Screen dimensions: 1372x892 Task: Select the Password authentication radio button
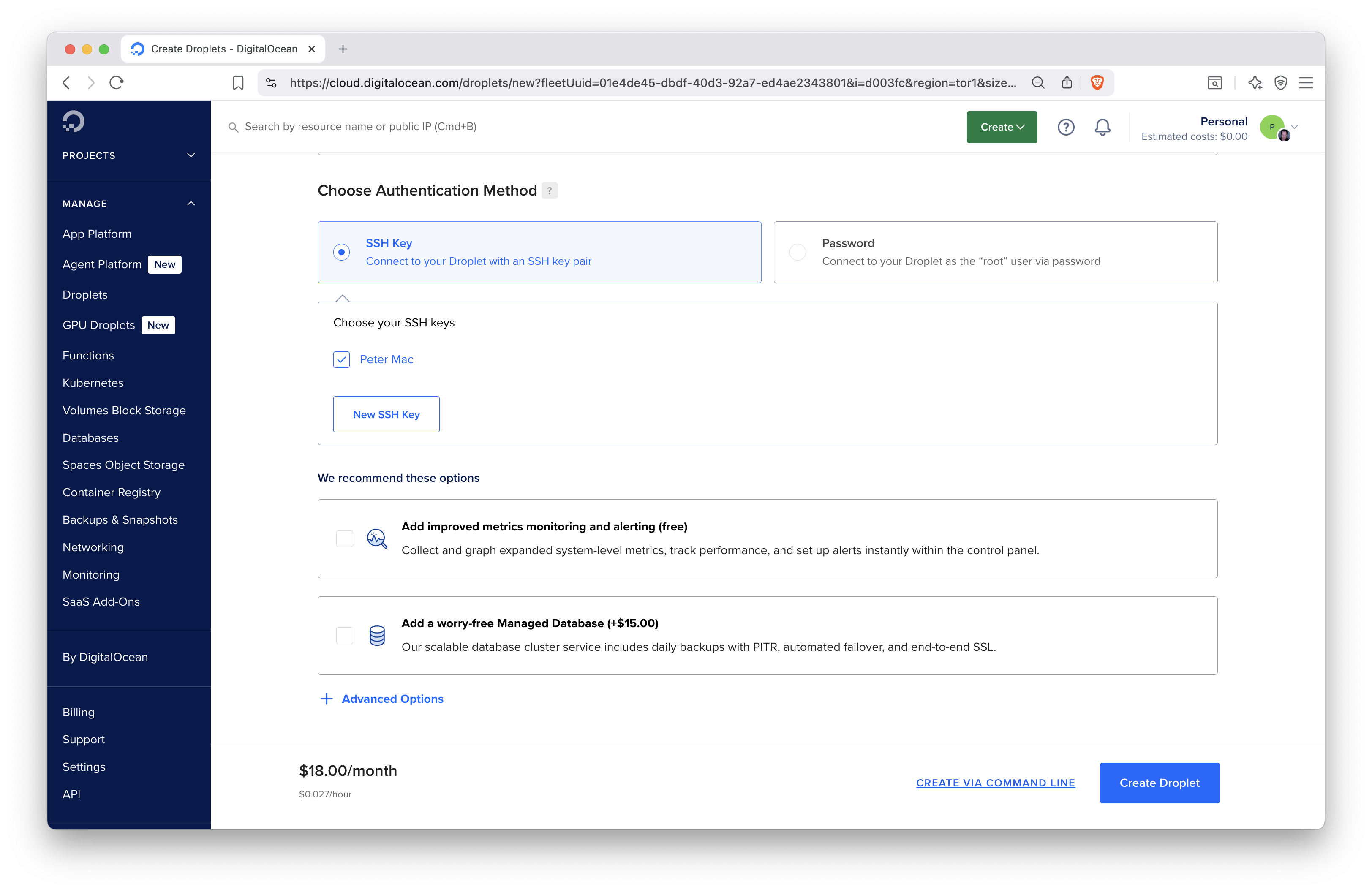point(797,252)
